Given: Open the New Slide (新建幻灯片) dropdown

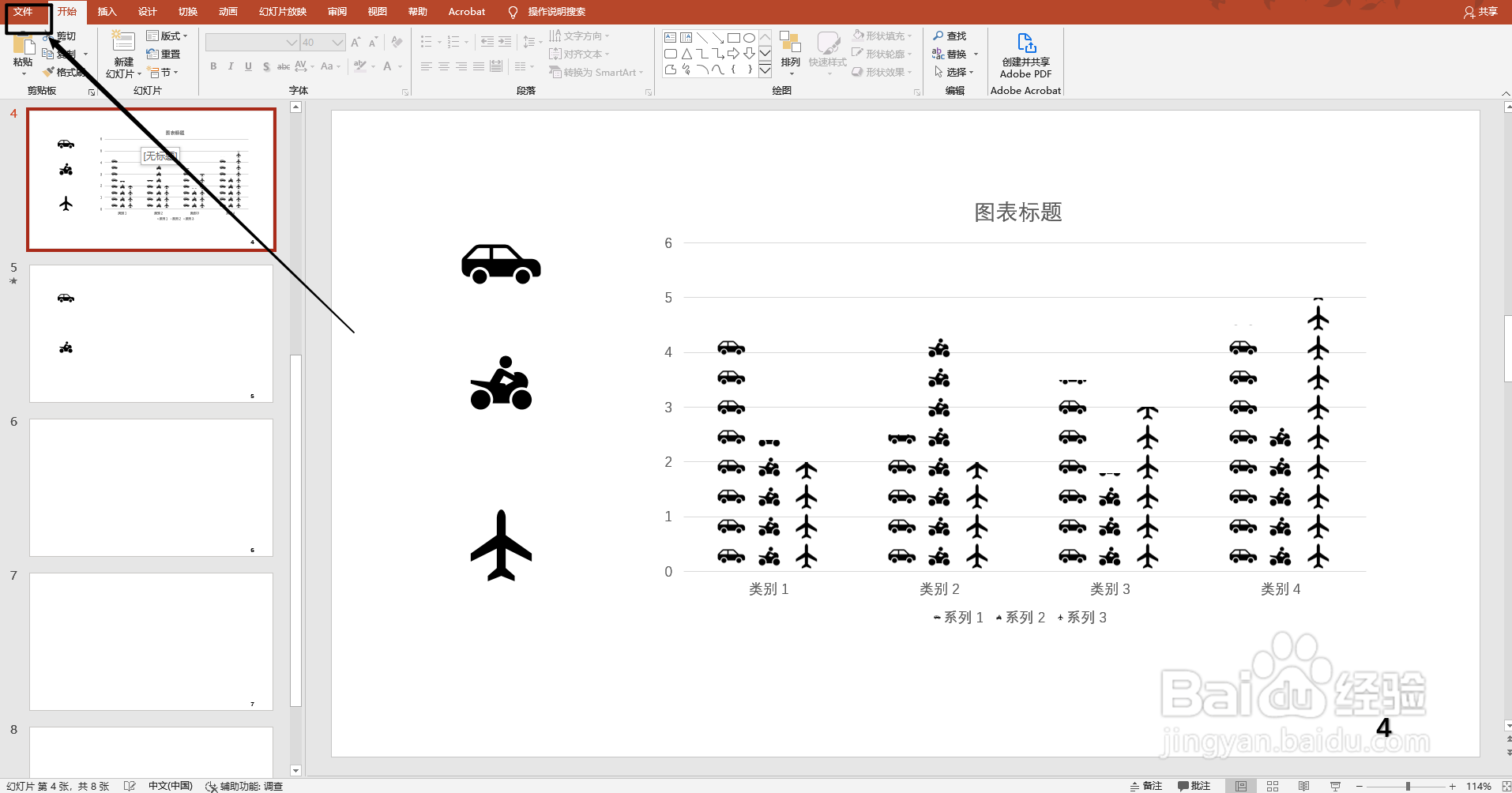Looking at the screenshot, I should tap(139, 73).
